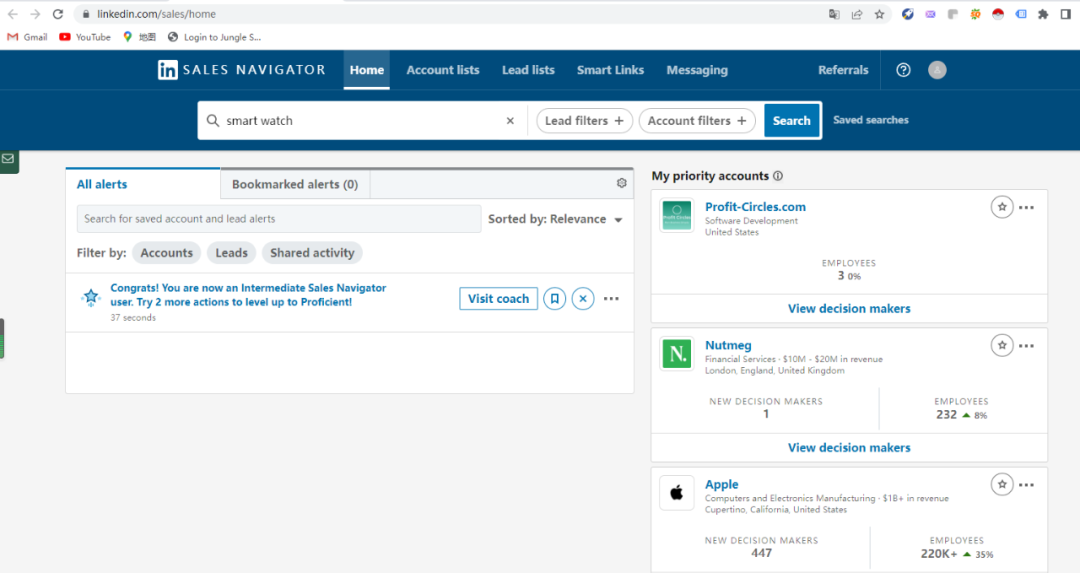Bookmark the Congrats alert
1080x573 pixels.
(x=554, y=299)
